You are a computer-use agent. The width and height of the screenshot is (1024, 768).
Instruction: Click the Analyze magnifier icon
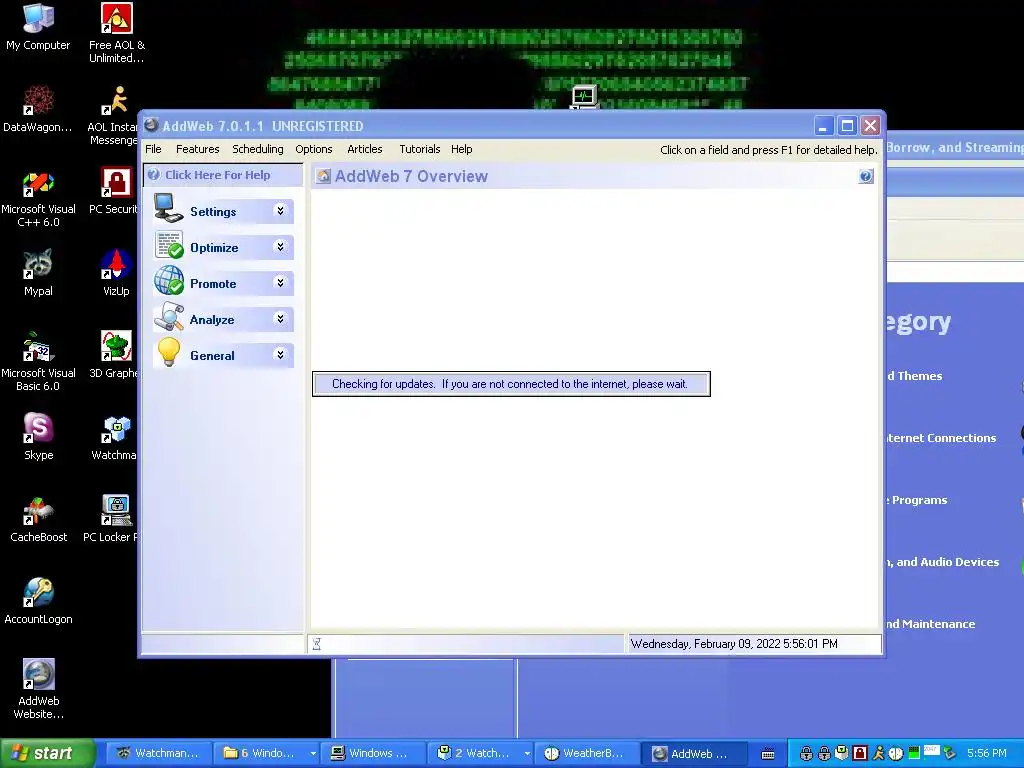click(x=168, y=317)
